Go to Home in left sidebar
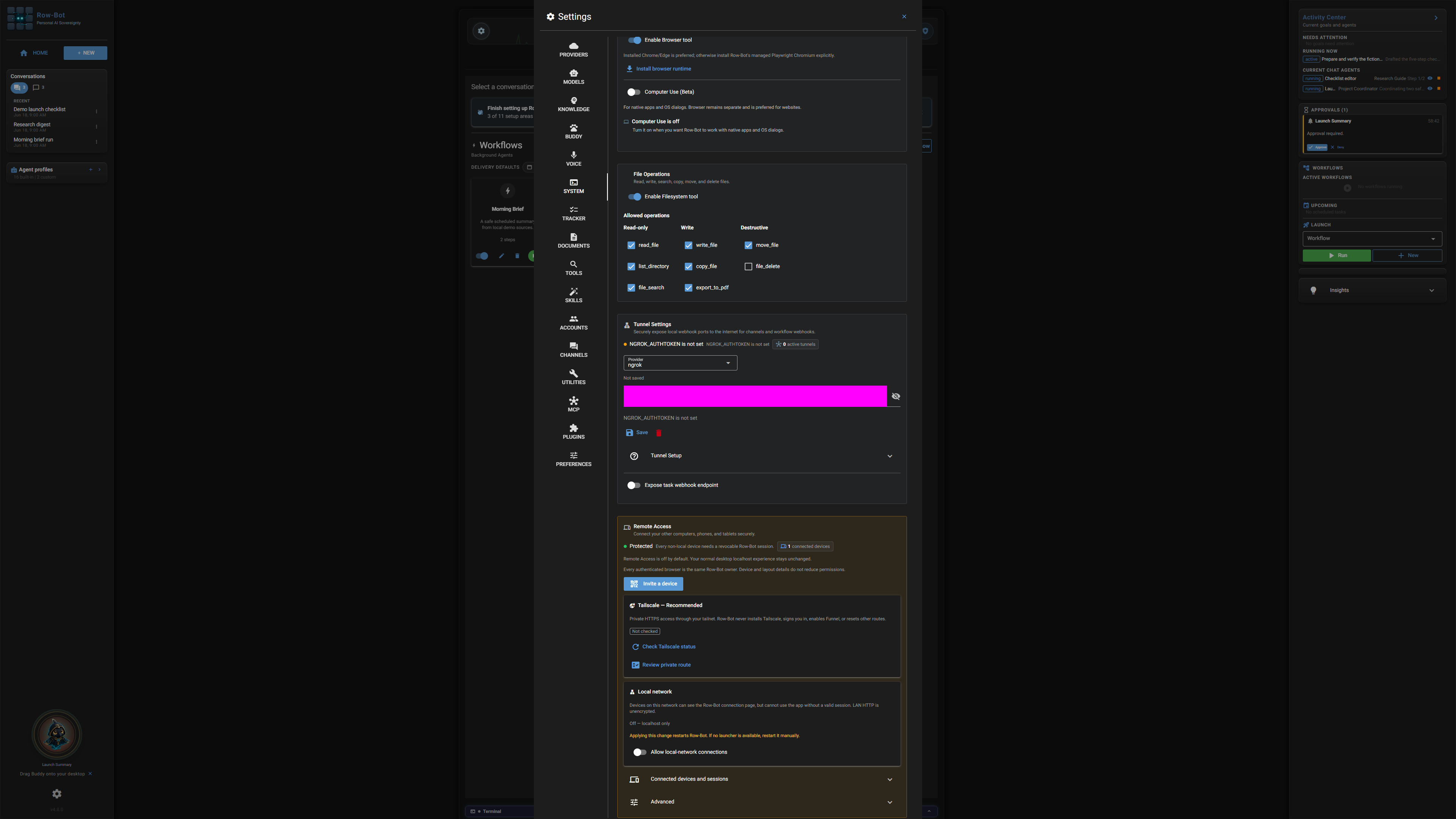Viewport: 1456px width, 819px height. [x=34, y=53]
